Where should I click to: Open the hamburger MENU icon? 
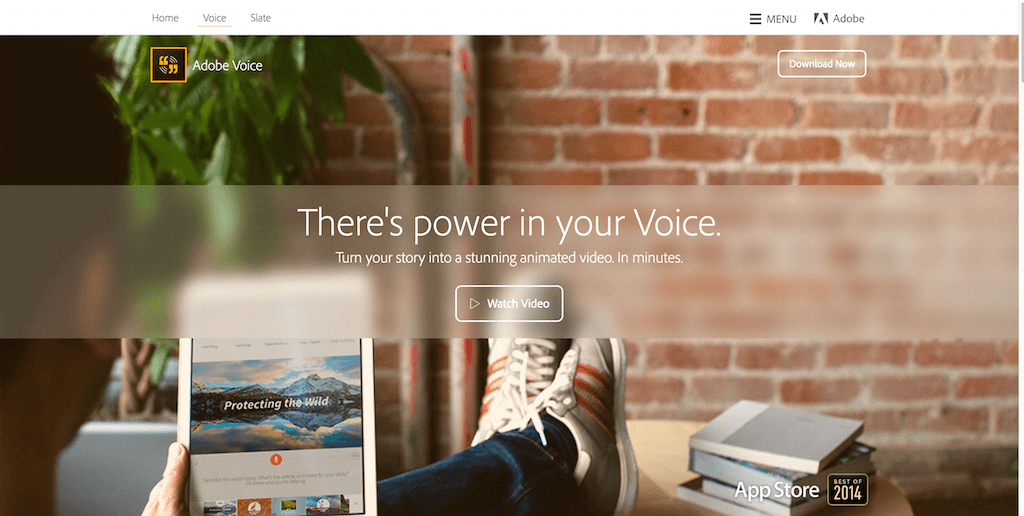point(755,19)
